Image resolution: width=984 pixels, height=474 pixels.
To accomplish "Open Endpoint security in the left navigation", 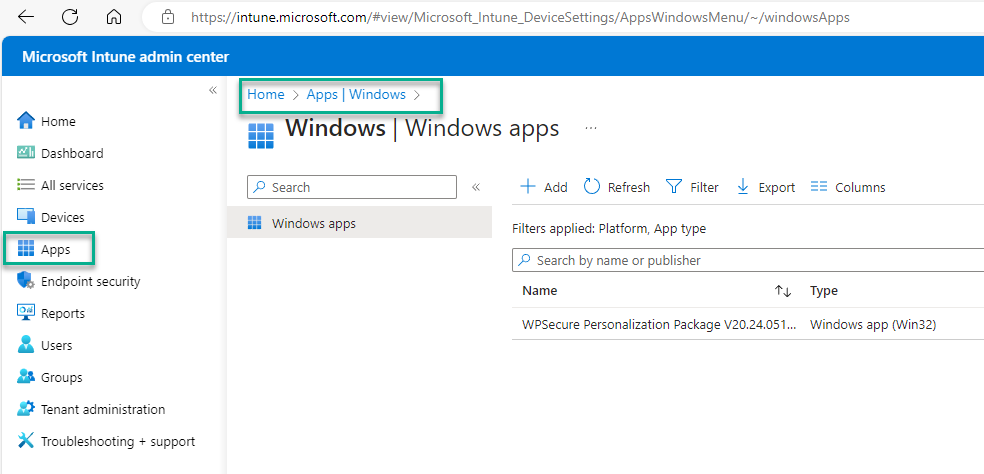I will (x=90, y=281).
